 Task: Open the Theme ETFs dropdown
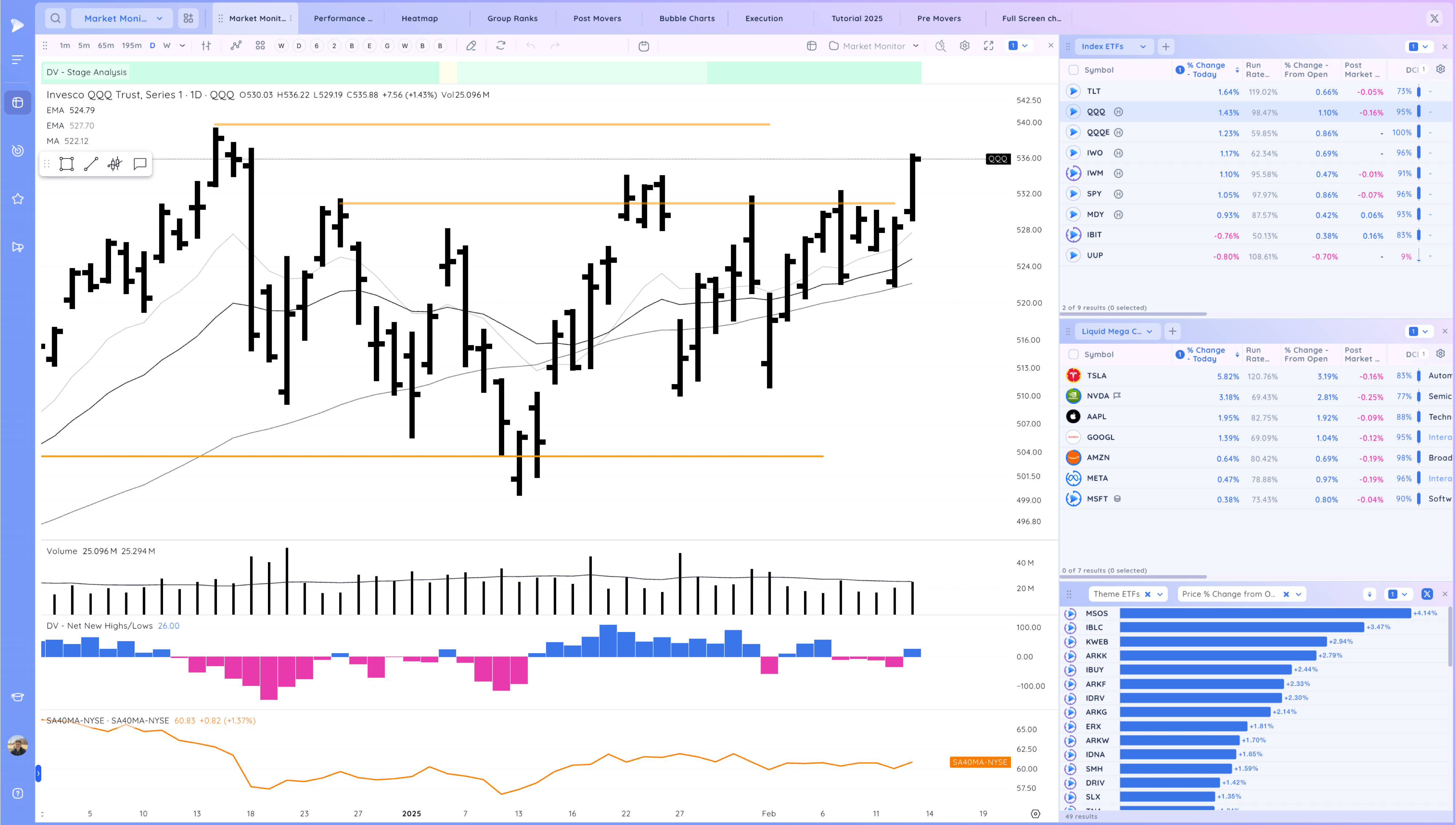1160,594
